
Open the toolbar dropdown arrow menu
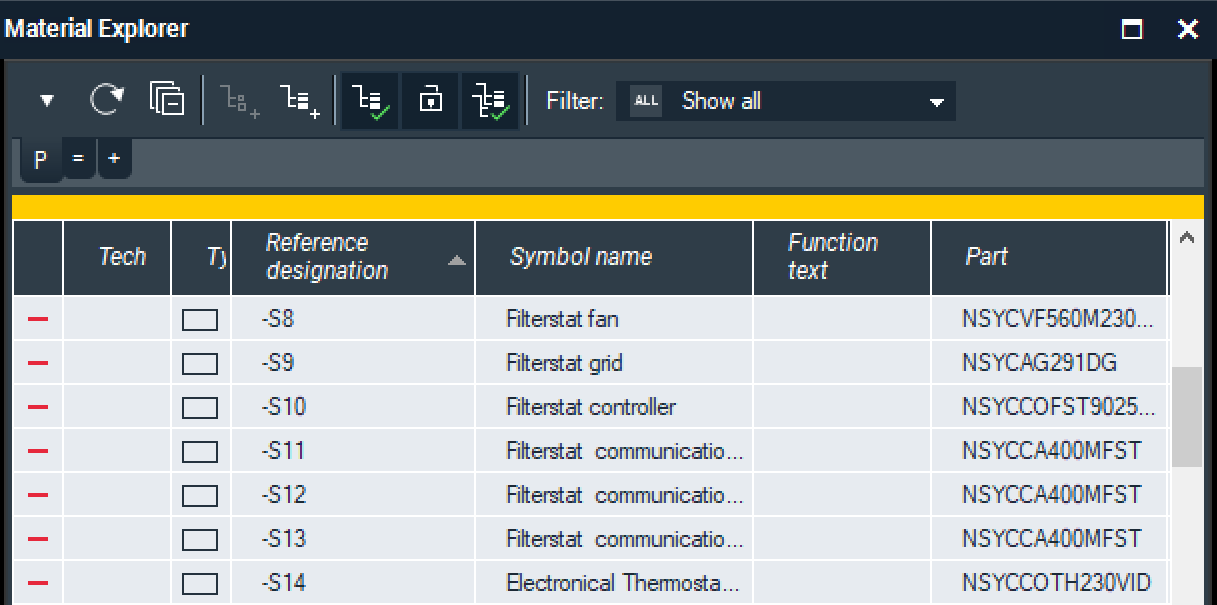point(47,101)
